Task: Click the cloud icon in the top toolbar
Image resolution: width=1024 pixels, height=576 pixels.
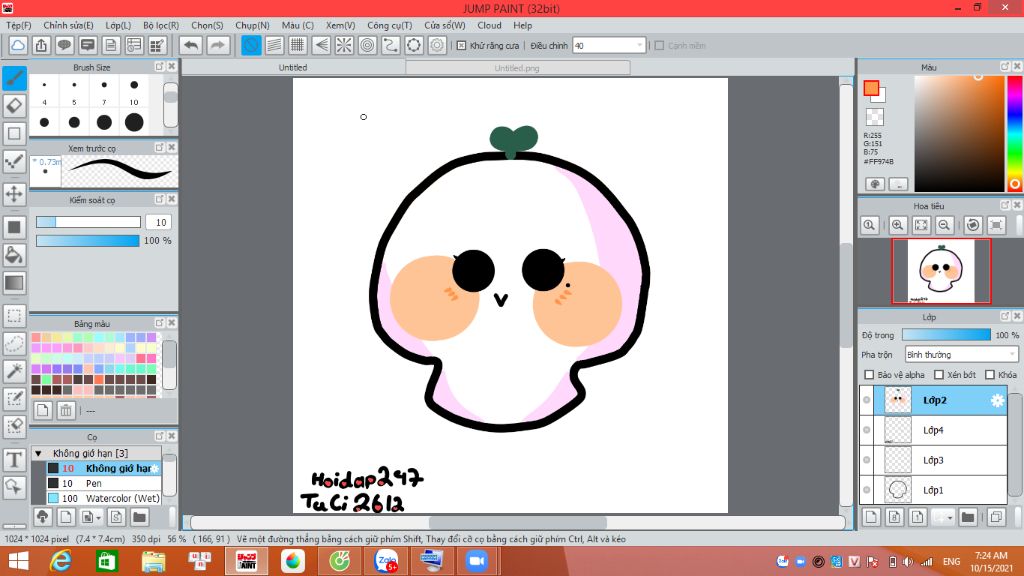Action: click(18, 45)
